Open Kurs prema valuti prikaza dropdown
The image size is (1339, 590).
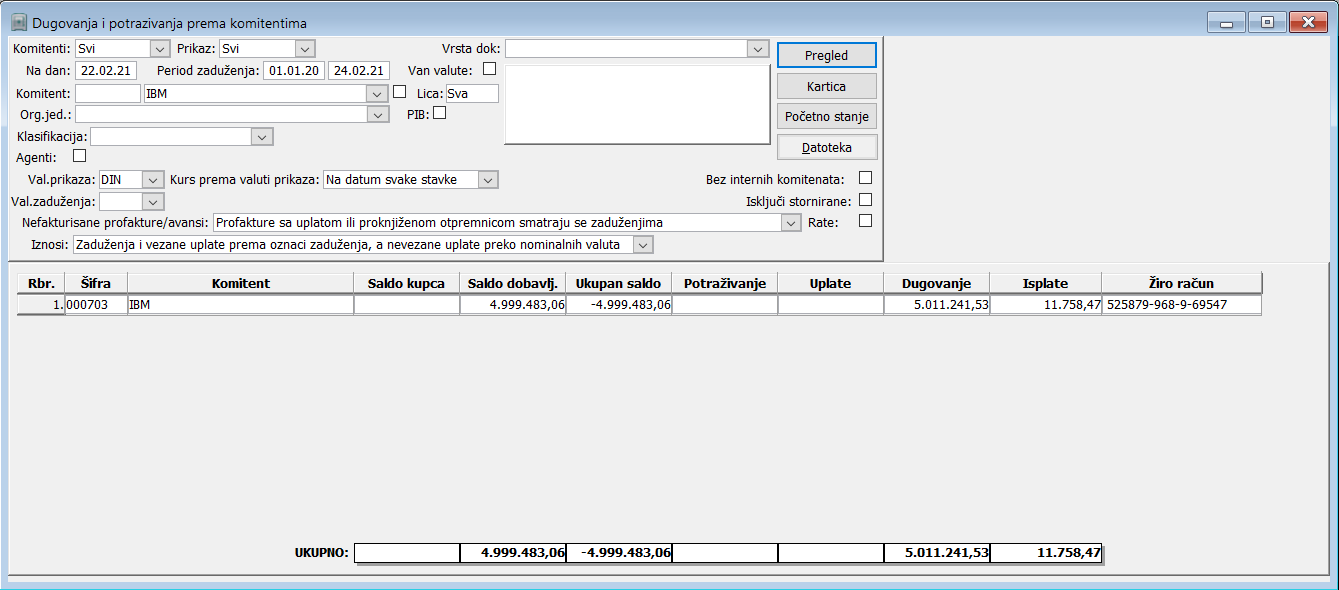(487, 179)
